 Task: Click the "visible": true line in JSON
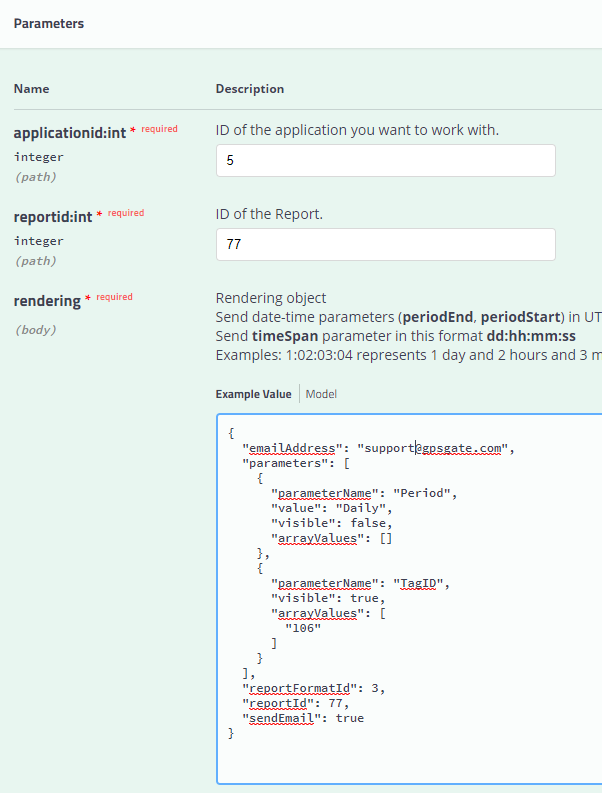[328, 598]
